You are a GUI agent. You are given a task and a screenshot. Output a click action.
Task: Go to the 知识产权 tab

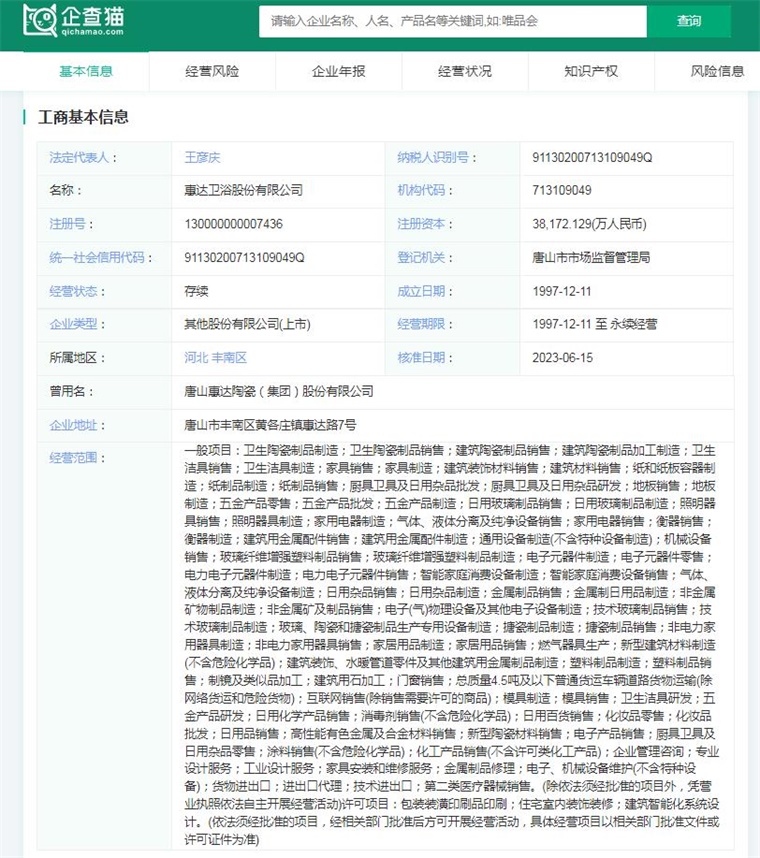(591, 71)
